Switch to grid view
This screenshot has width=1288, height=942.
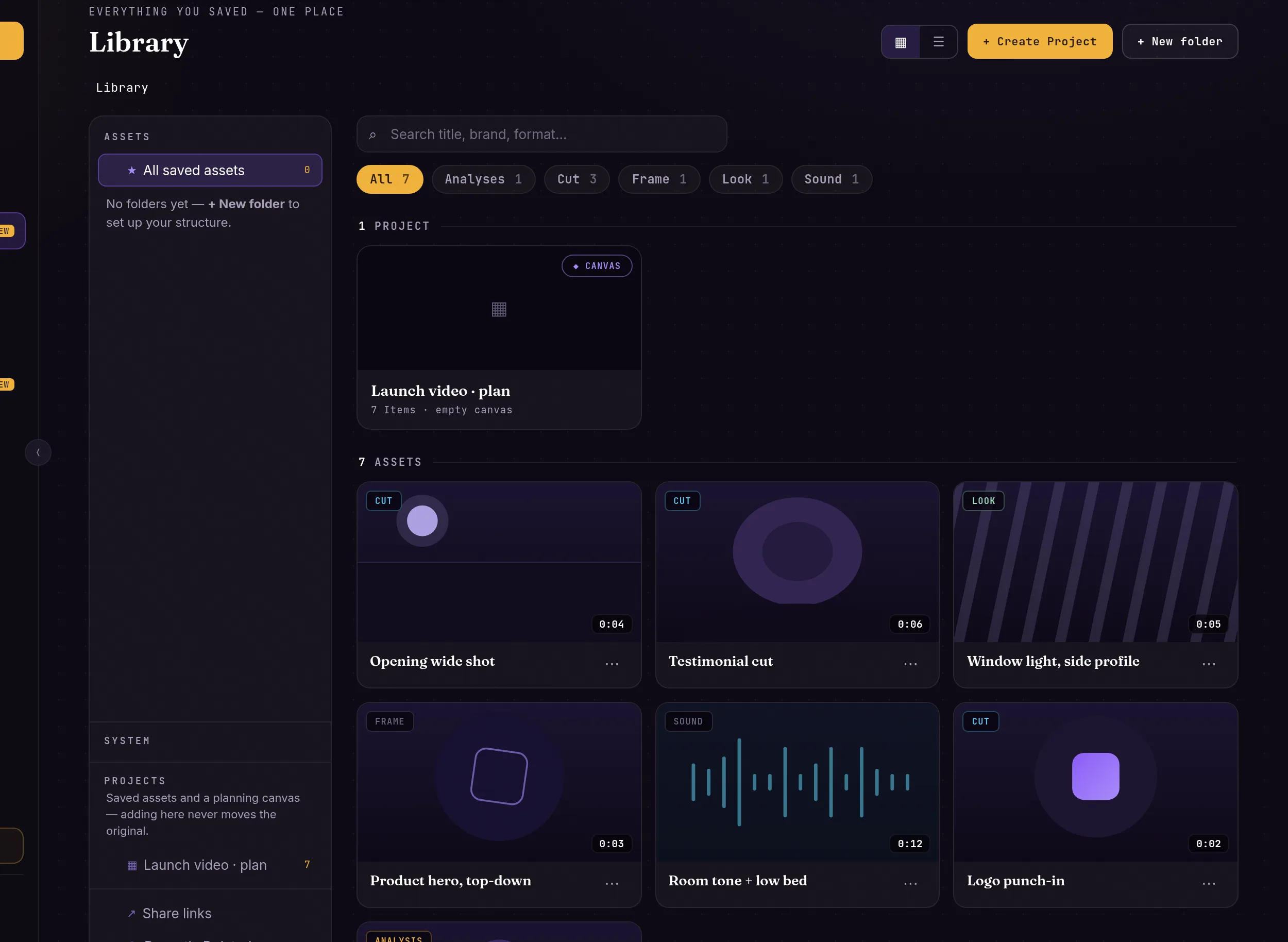tap(900, 42)
